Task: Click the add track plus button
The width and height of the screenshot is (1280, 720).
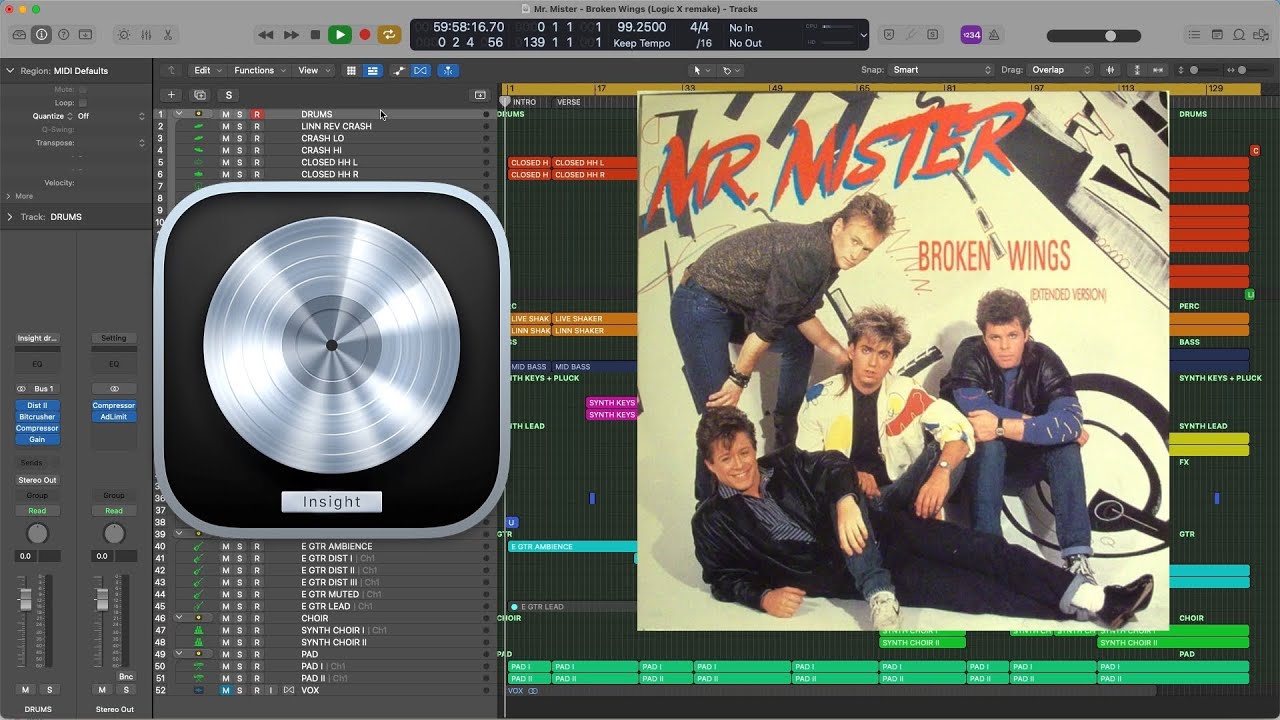Action: click(x=171, y=95)
